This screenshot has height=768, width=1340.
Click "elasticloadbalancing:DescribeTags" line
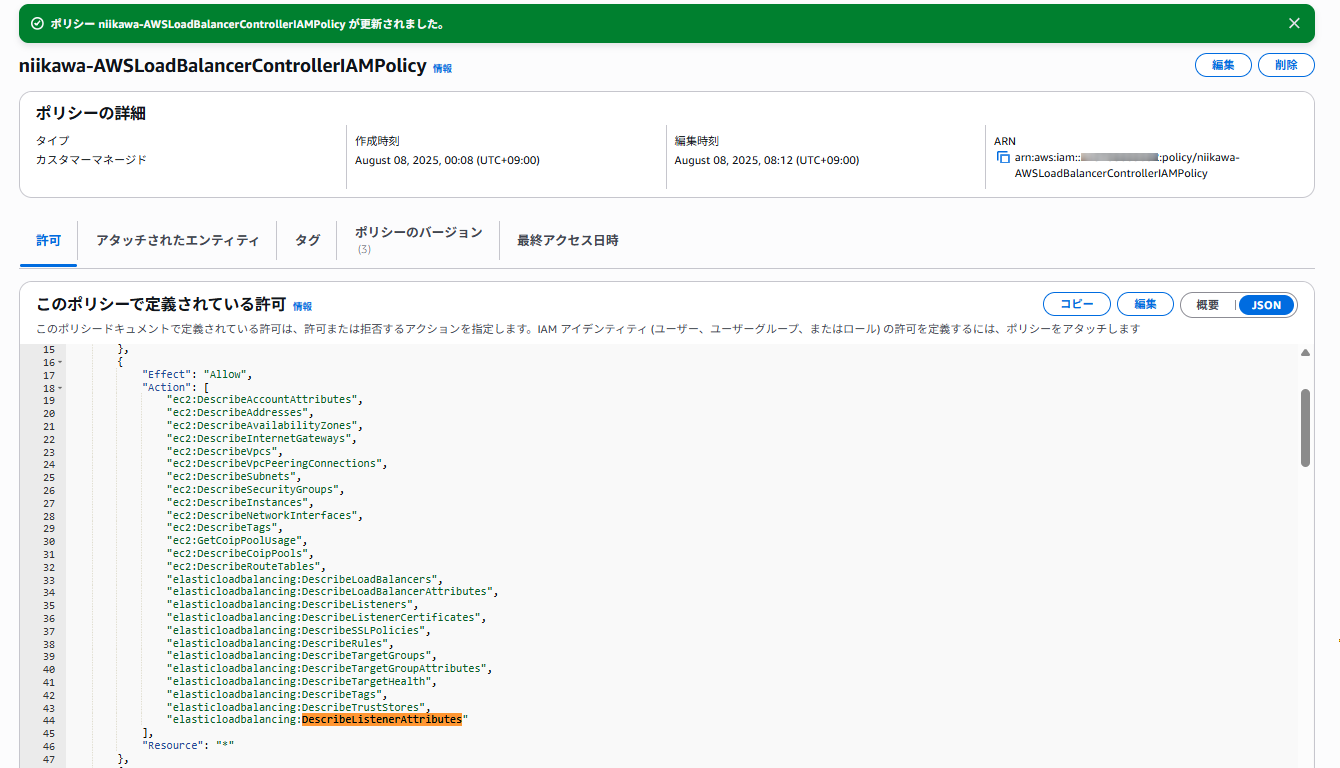[x=277, y=695]
